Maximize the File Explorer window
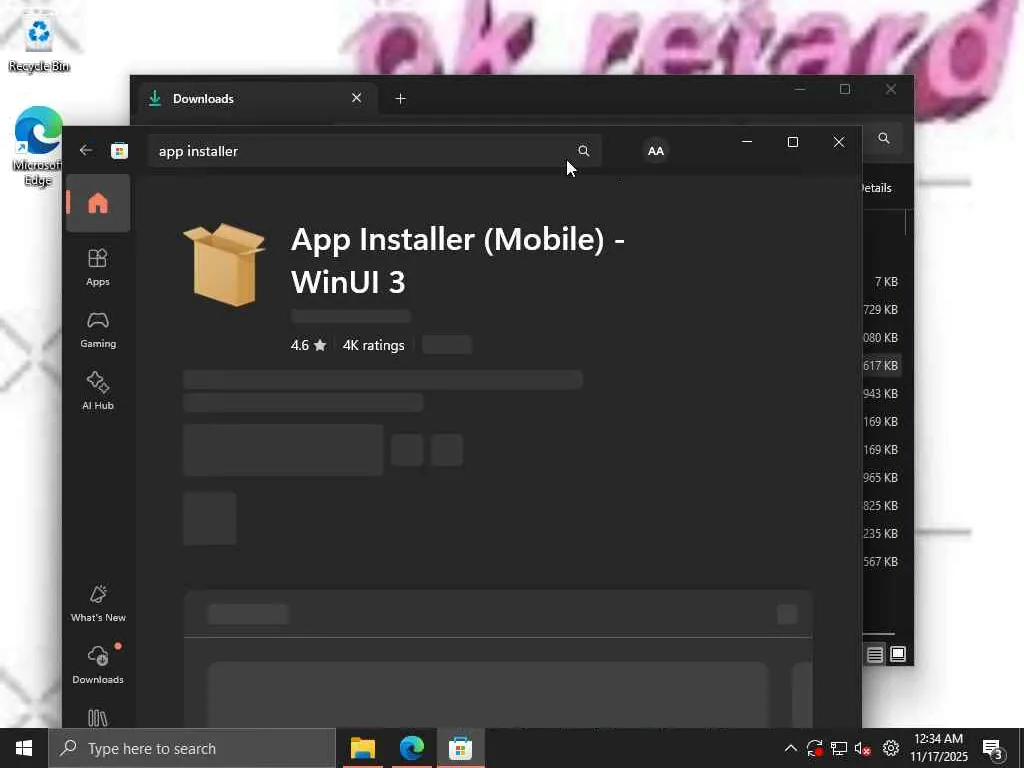This screenshot has height=768, width=1024. click(845, 89)
